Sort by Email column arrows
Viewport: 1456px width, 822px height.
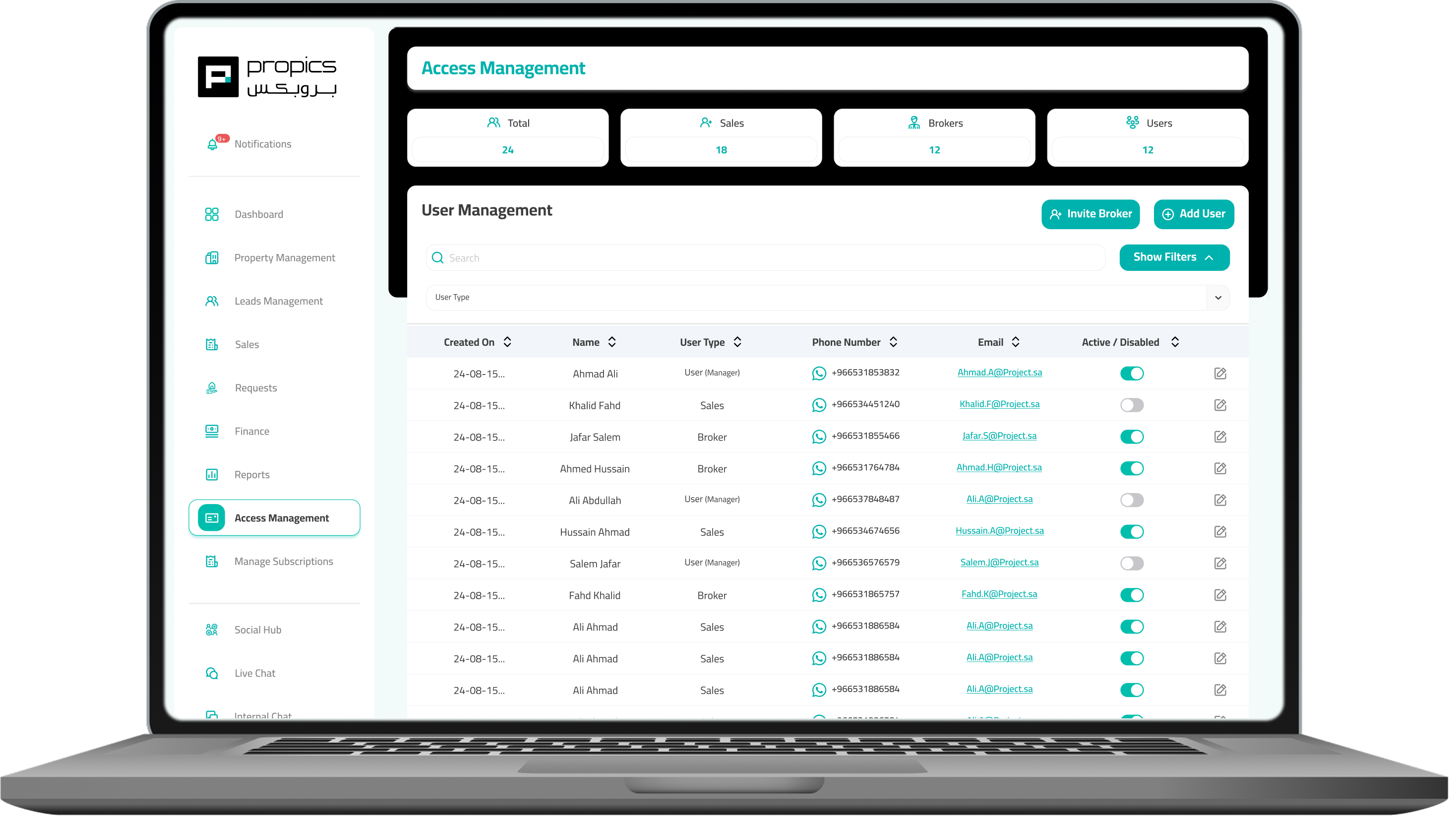[1017, 343]
